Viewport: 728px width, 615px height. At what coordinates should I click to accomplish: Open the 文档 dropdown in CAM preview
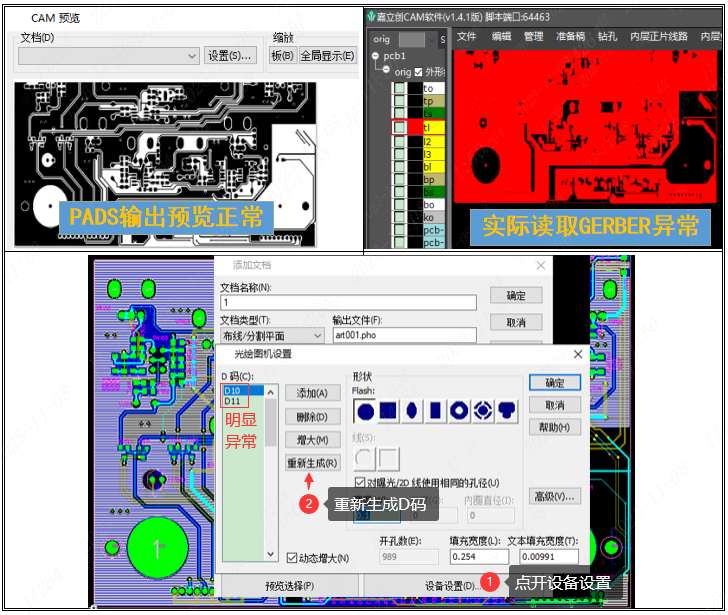[192, 56]
